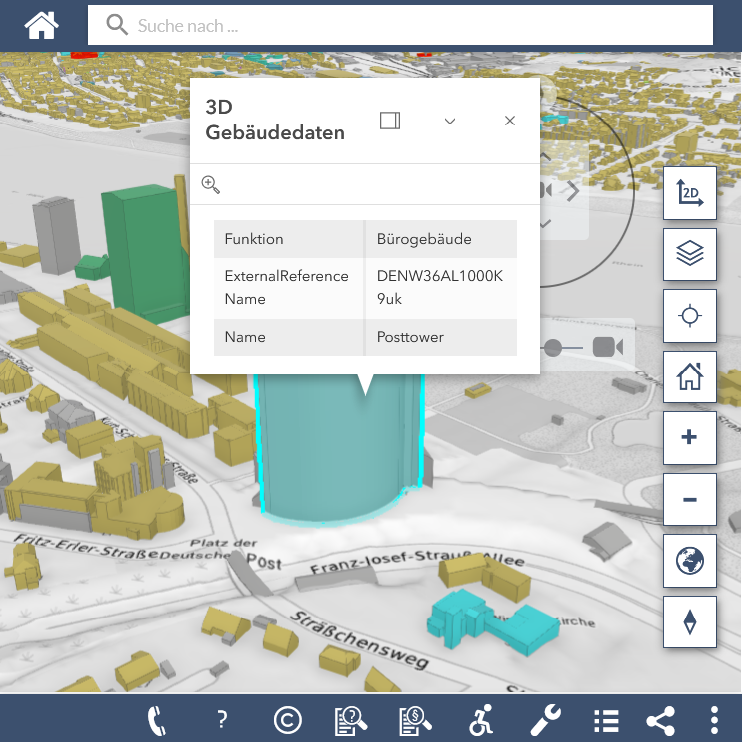Select the Bürogebäude value cell

(x=441, y=239)
